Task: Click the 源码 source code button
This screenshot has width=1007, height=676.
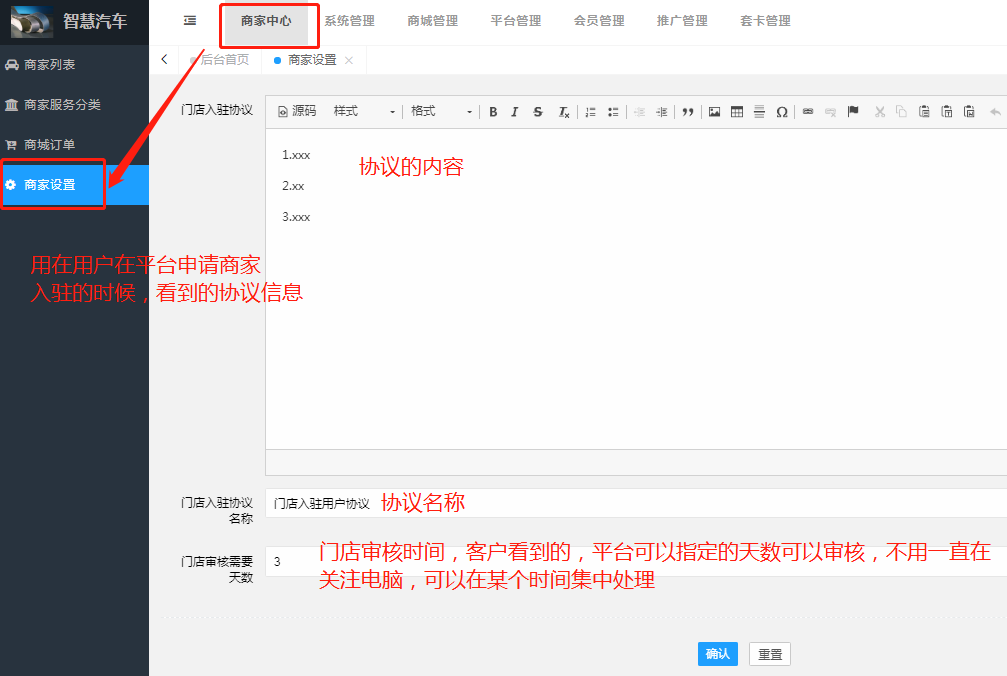Action: (x=297, y=111)
